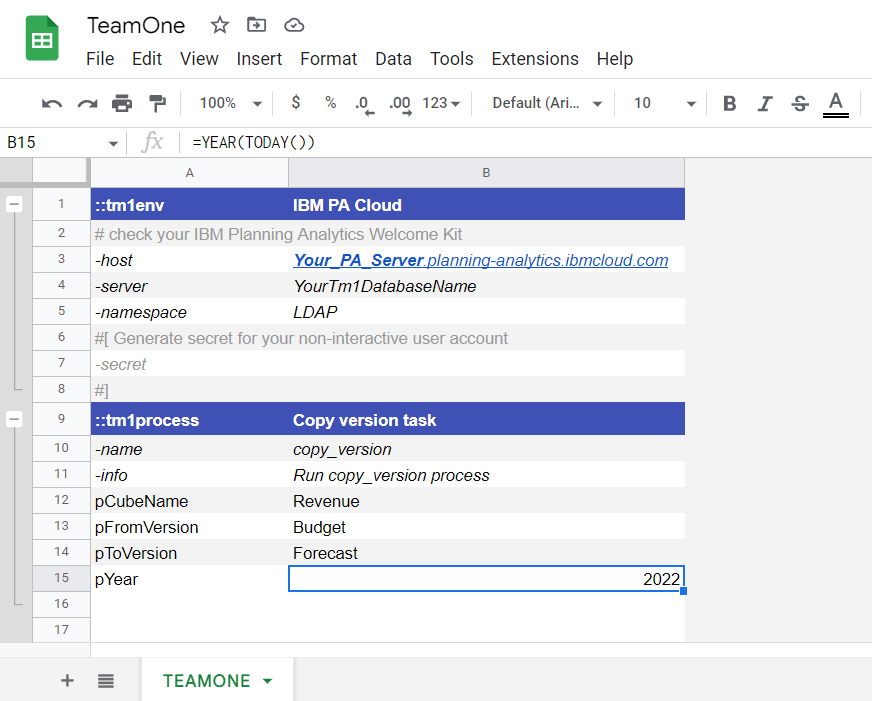Image resolution: width=872 pixels, height=701 pixels.
Task: Open the Tools menu
Action: pyautogui.click(x=452, y=58)
